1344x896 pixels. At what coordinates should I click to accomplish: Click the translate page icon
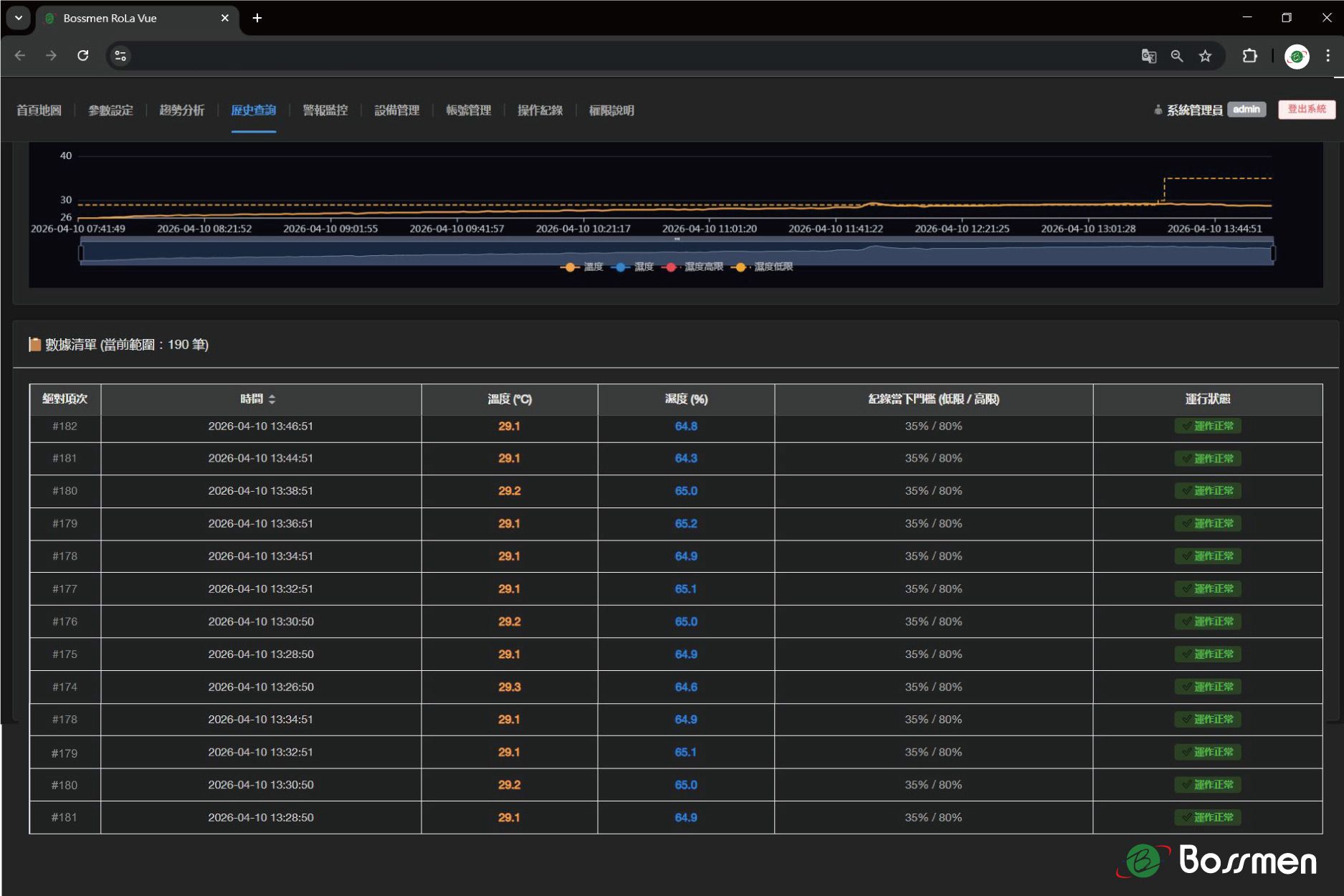point(1148,56)
